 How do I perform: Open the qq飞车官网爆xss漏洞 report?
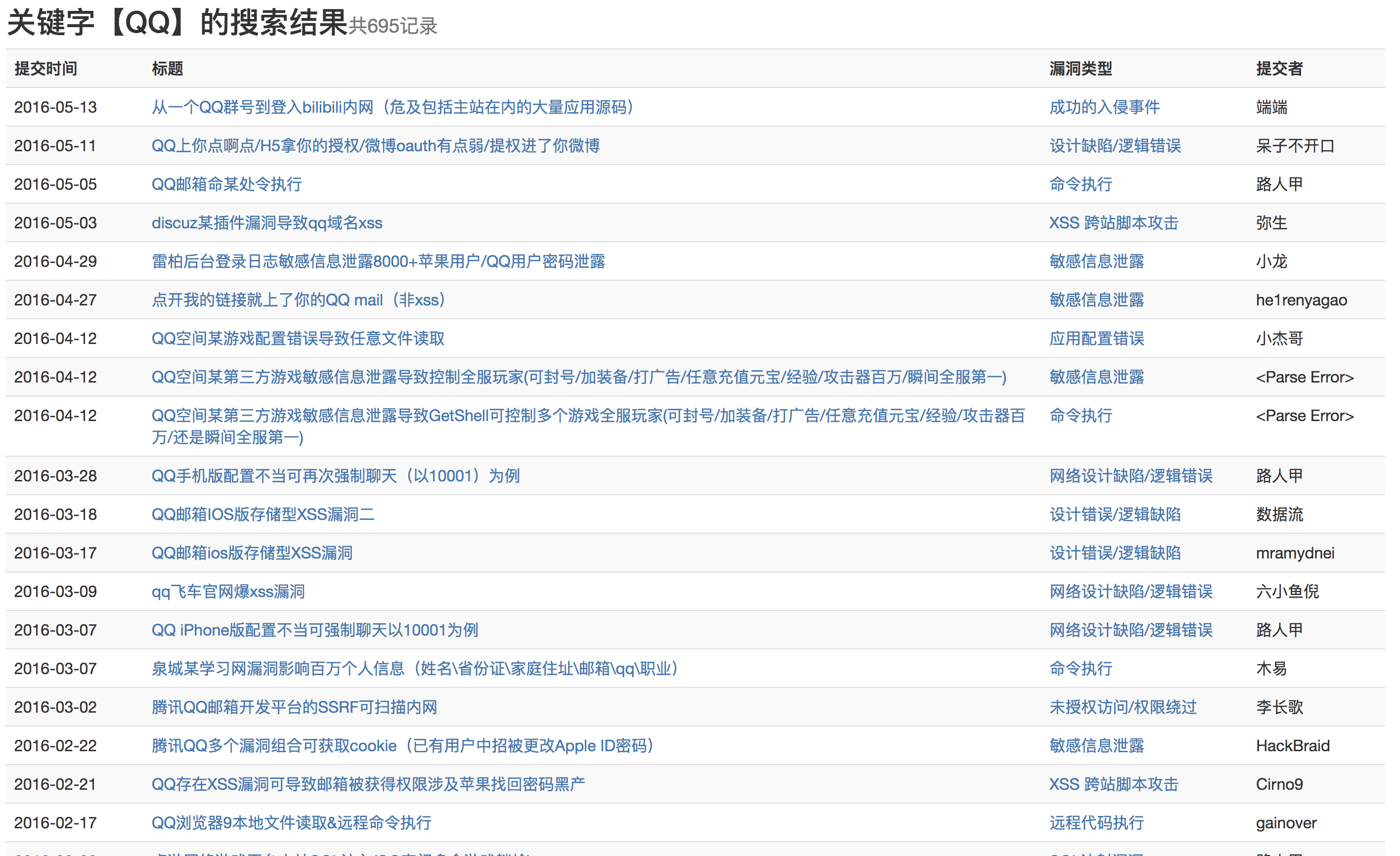228,592
